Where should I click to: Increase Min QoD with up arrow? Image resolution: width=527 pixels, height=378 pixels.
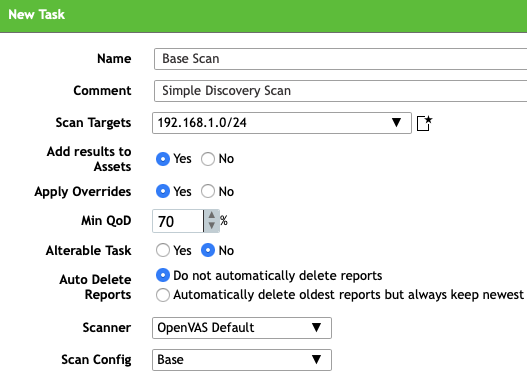click(212, 215)
